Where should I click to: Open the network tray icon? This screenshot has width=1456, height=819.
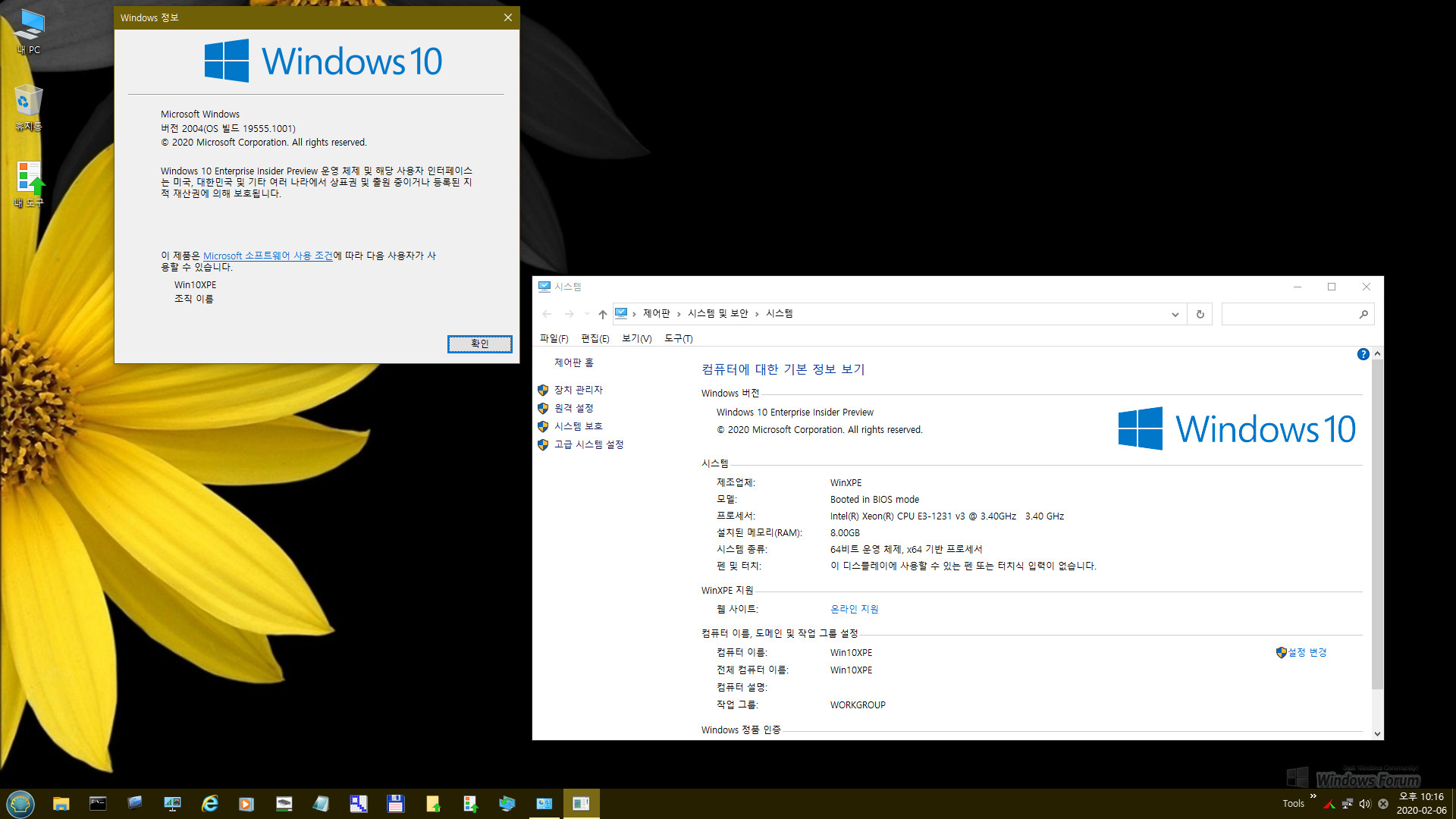pos(1347,804)
